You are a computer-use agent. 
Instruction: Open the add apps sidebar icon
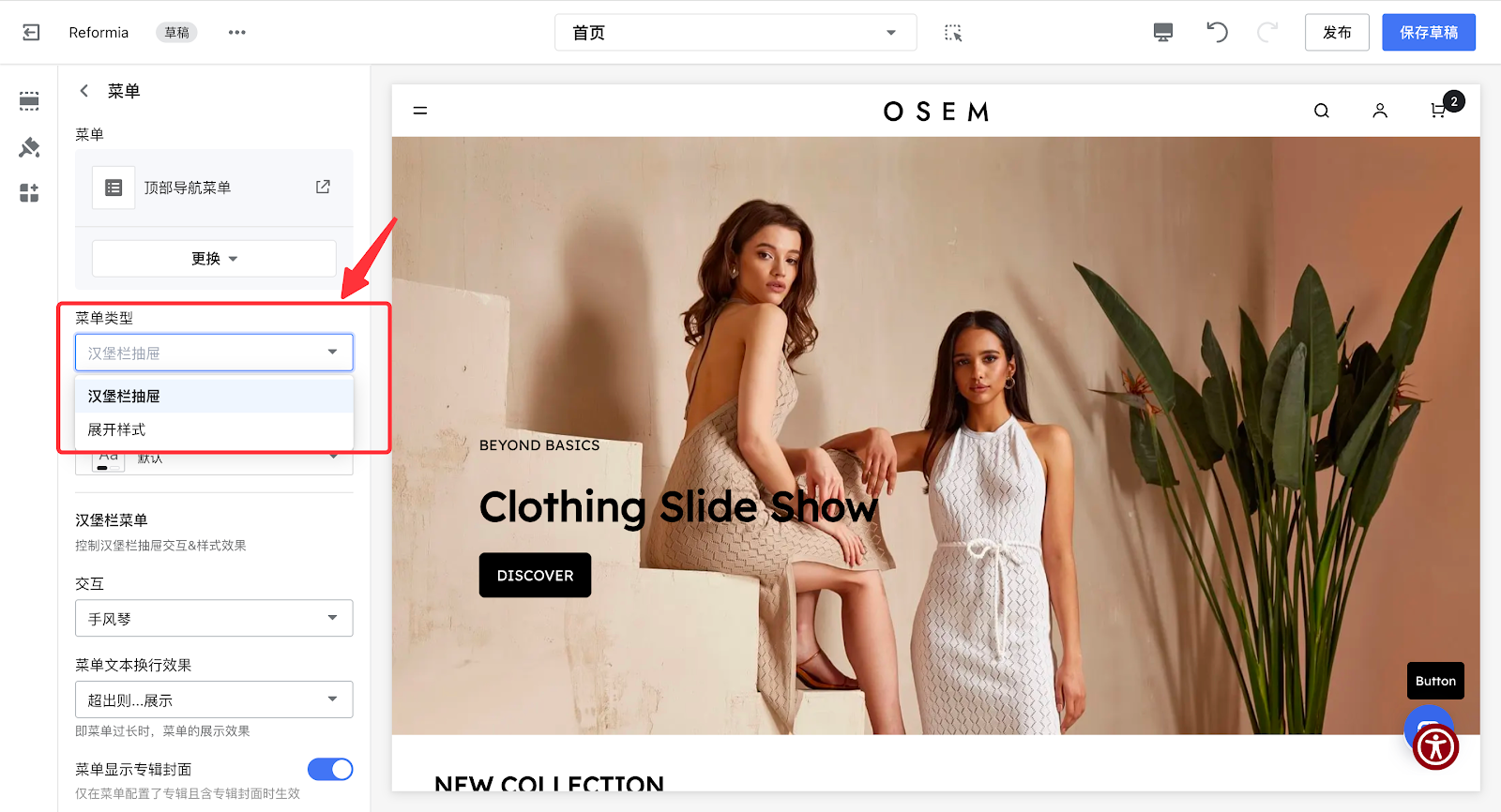29,193
